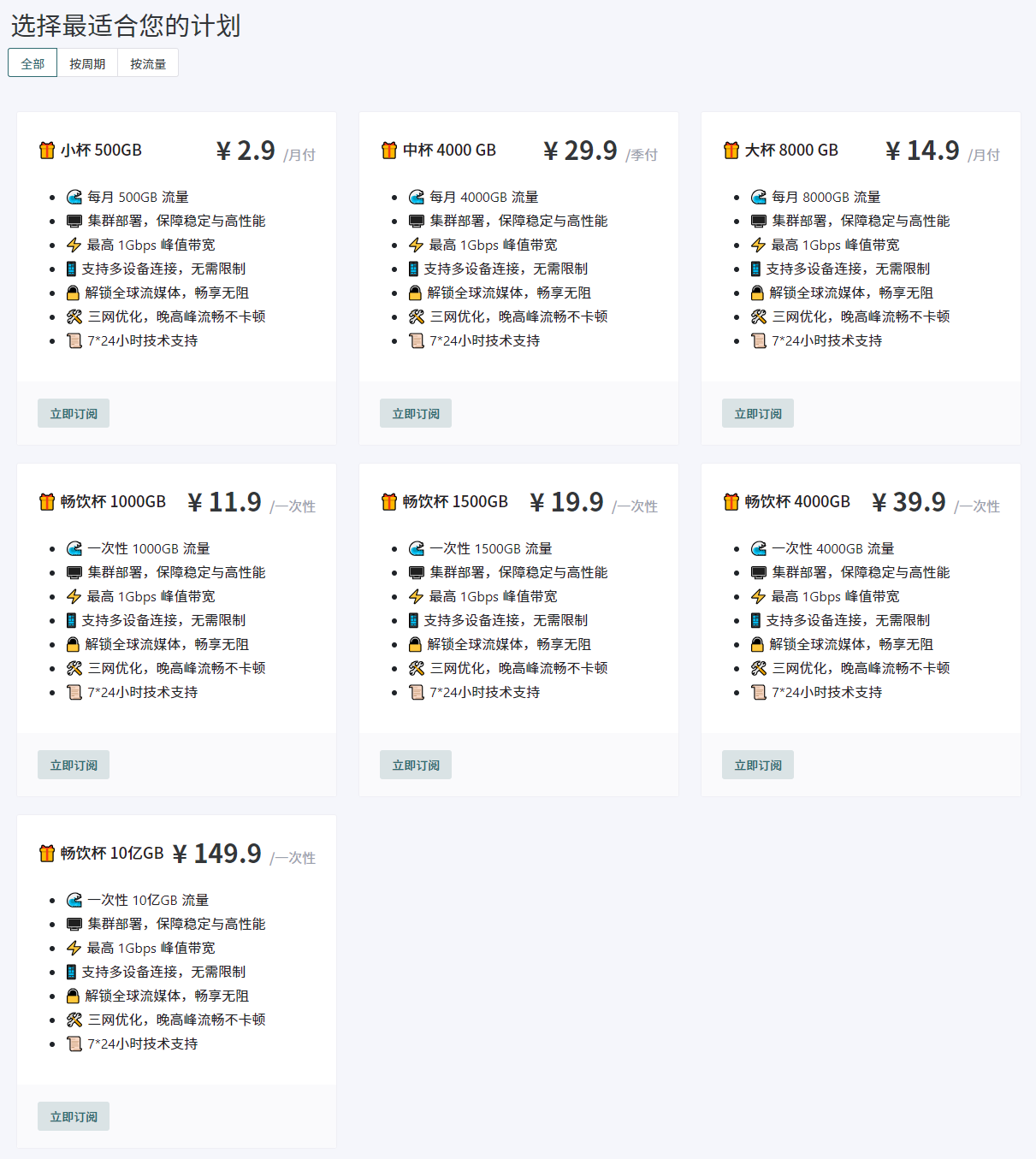Click gift icon beside 大杯 8000 GB
This screenshot has height=1159, width=1036.
tap(731, 151)
